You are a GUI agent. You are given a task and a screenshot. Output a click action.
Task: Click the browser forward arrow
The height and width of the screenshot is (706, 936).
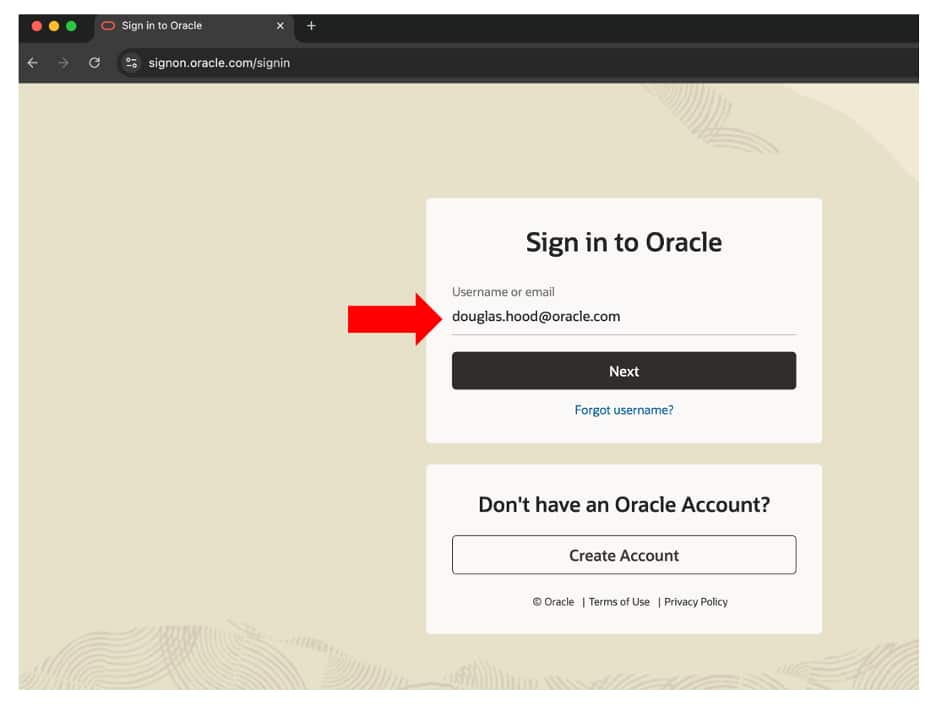[x=63, y=63]
